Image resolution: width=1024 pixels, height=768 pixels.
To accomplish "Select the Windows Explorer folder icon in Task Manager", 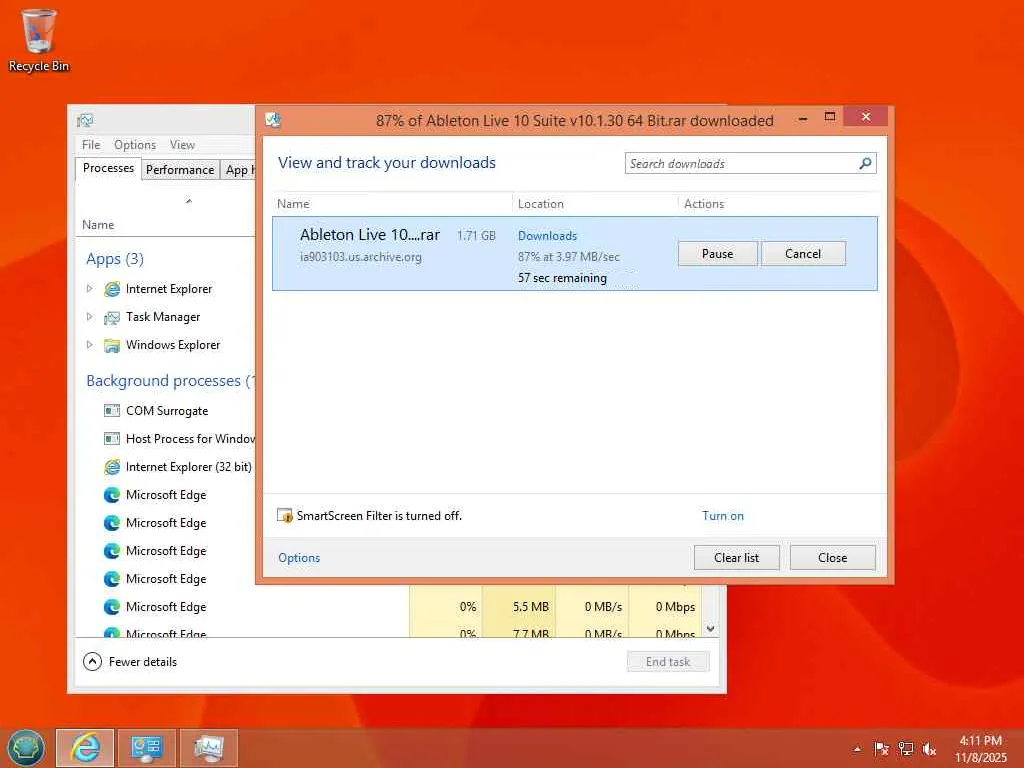I will (112, 345).
